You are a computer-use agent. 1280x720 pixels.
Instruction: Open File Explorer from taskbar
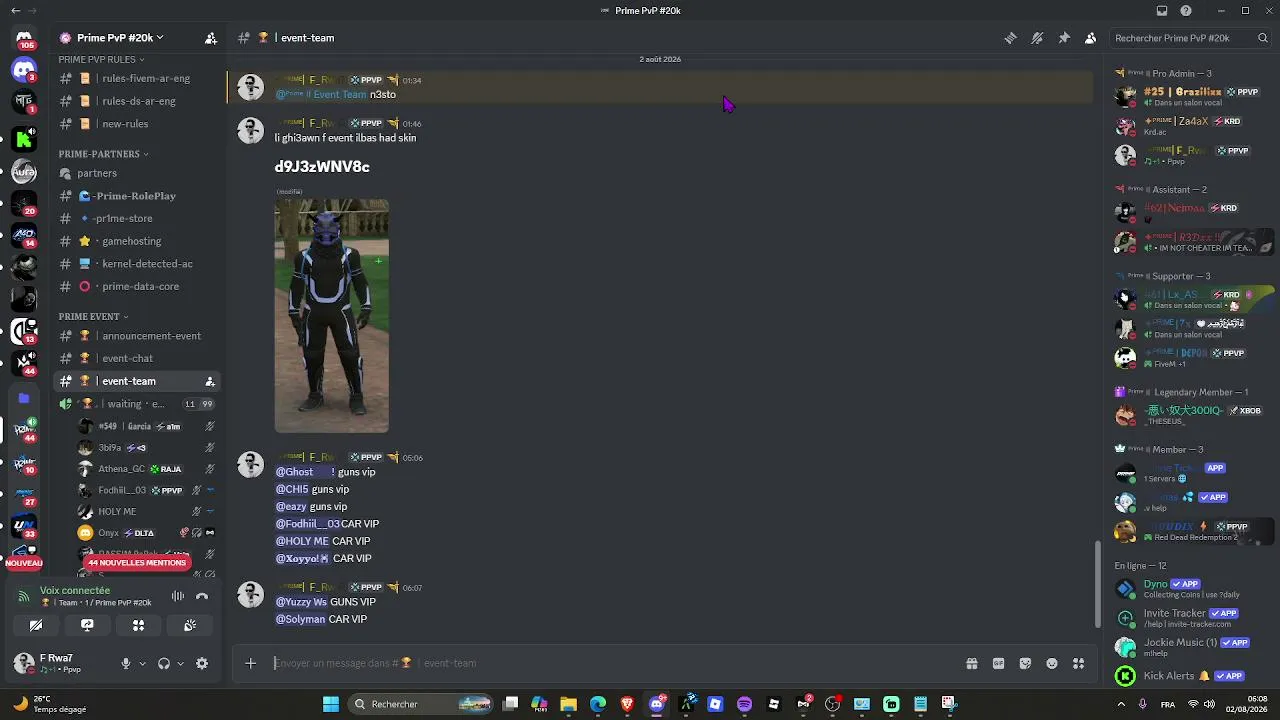[568, 704]
